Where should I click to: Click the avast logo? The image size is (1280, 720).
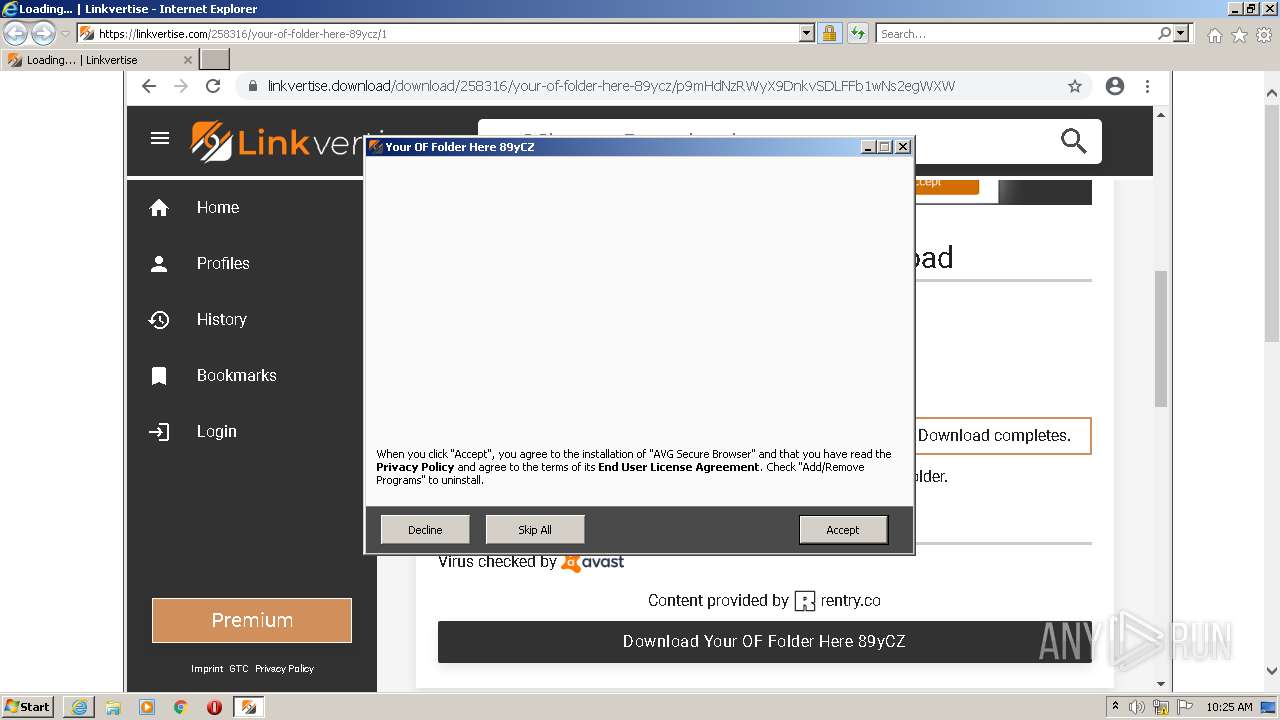click(593, 562)
